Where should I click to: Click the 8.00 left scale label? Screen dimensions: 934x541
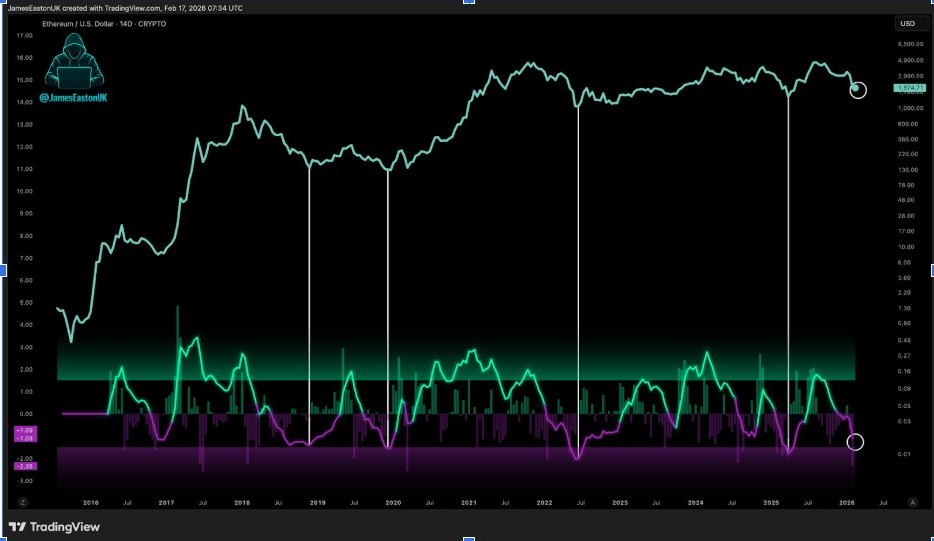point(24,236)
